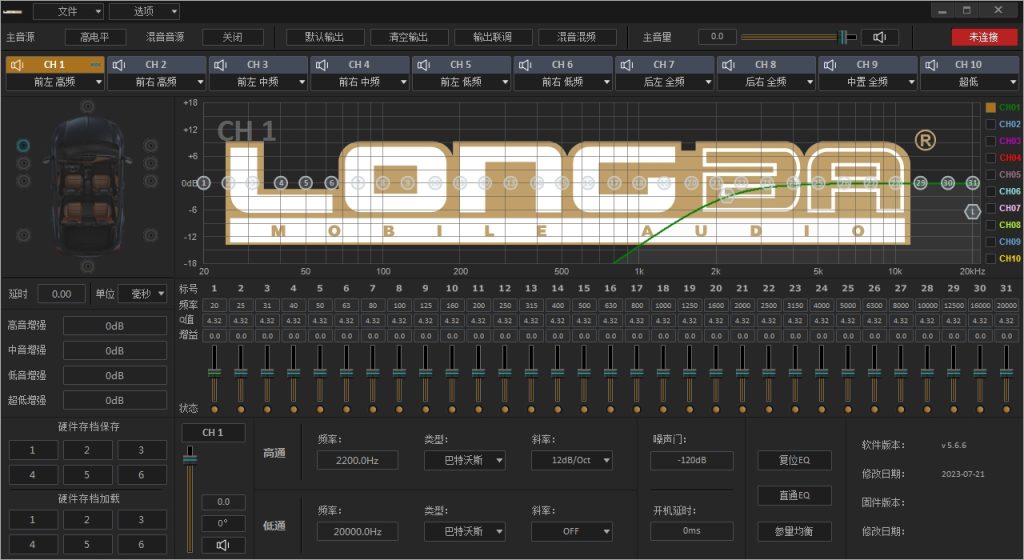Click the high-pass frequency field 2200.0Hz
Viewport: 1024px width, 560px height.
coord(357,460)
